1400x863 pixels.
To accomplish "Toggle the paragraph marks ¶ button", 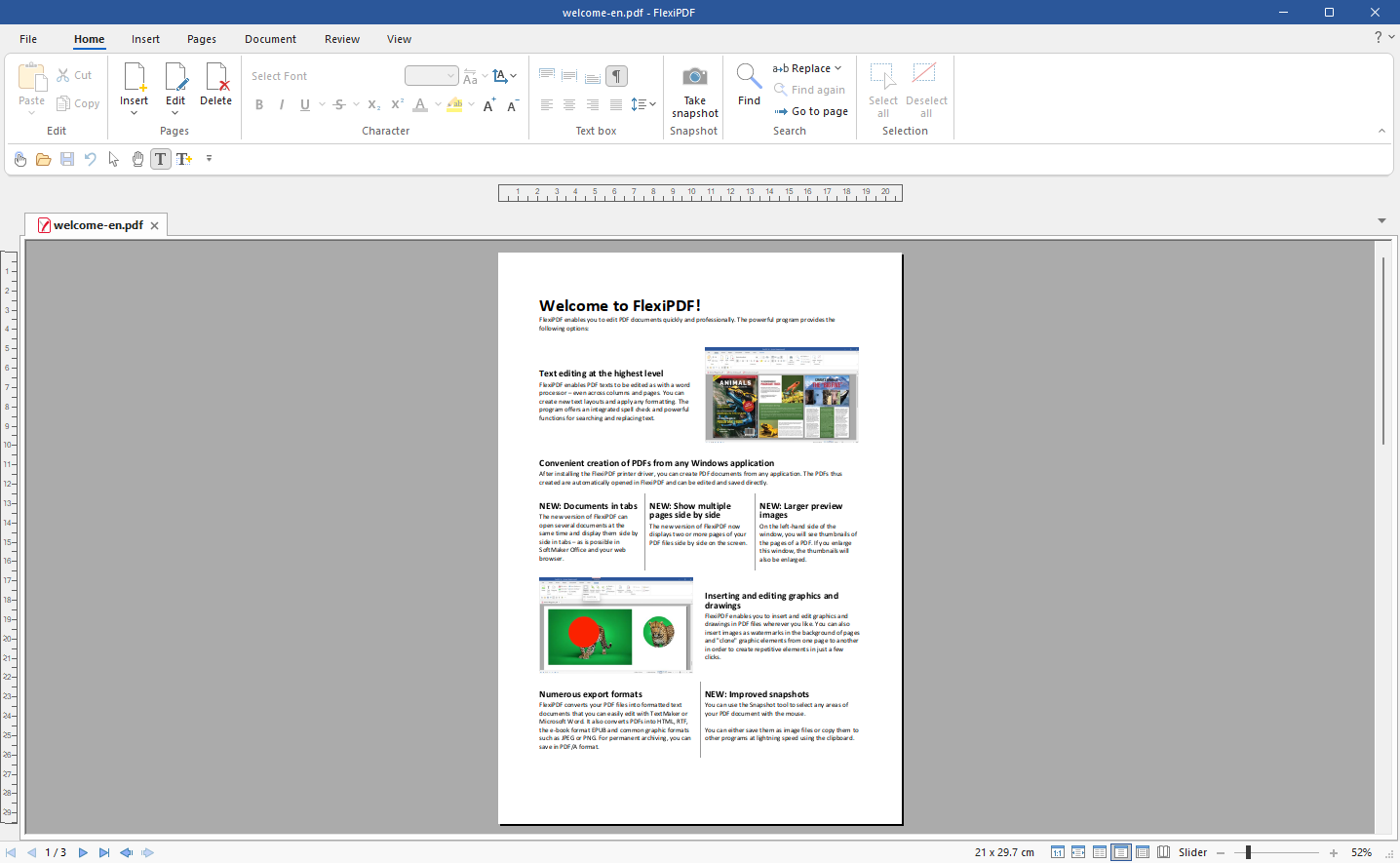I will pyautogui.click(x=616, y=76).
